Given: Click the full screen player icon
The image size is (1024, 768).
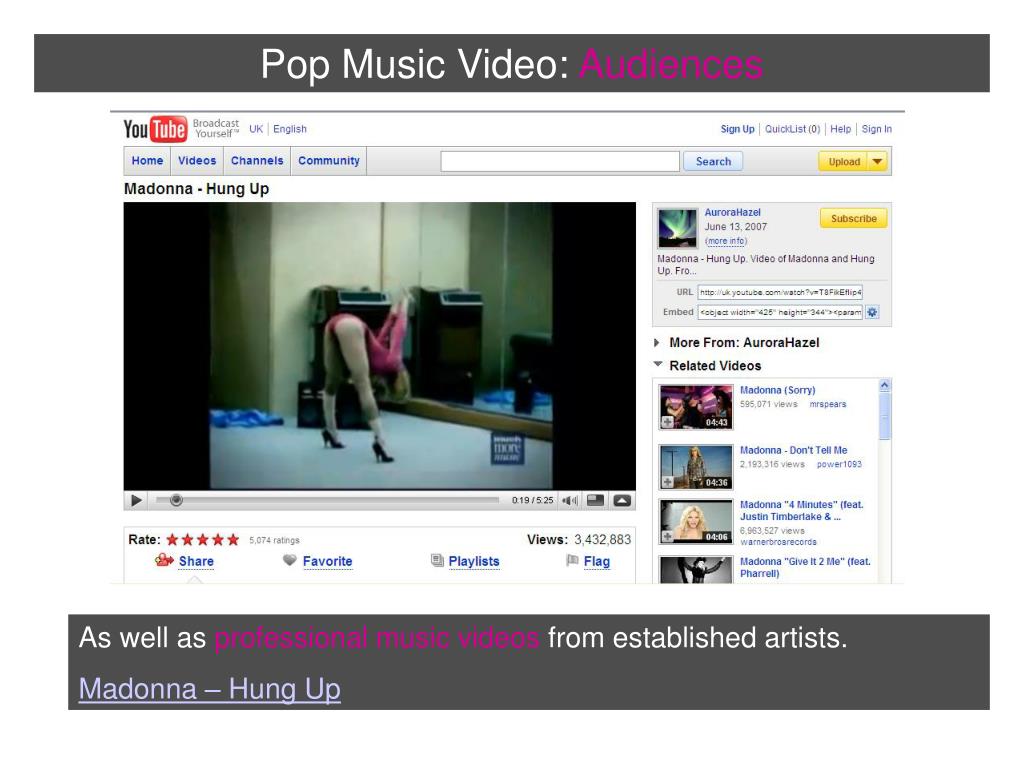Looking at the screenshot, I should (622, 500).
